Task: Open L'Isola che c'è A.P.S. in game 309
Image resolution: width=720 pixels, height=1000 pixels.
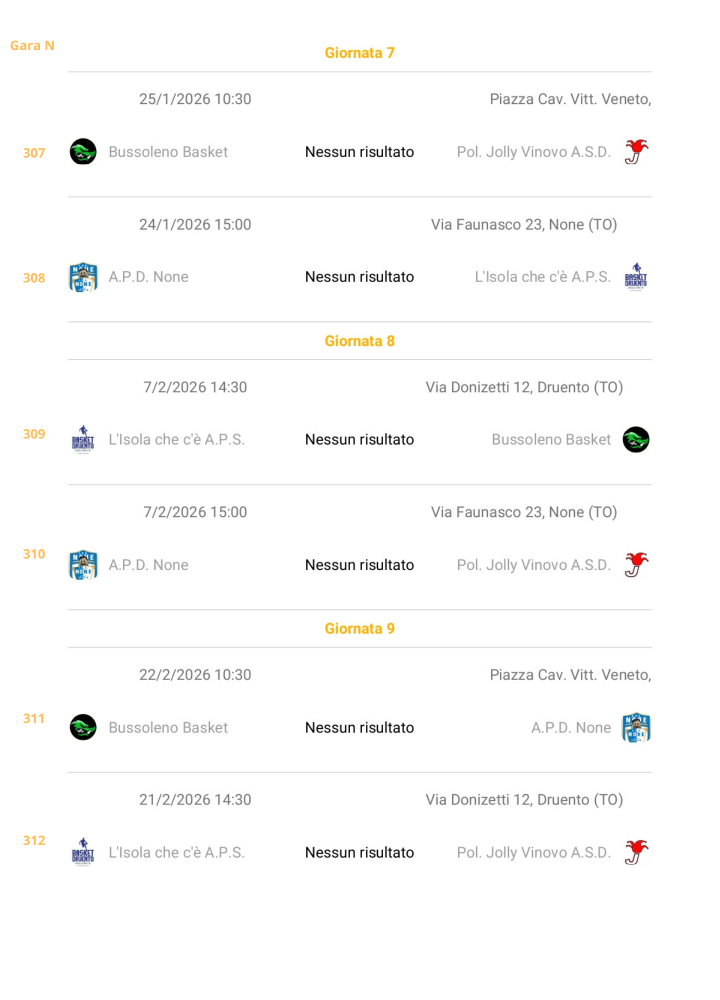Action: pos(176,440)
